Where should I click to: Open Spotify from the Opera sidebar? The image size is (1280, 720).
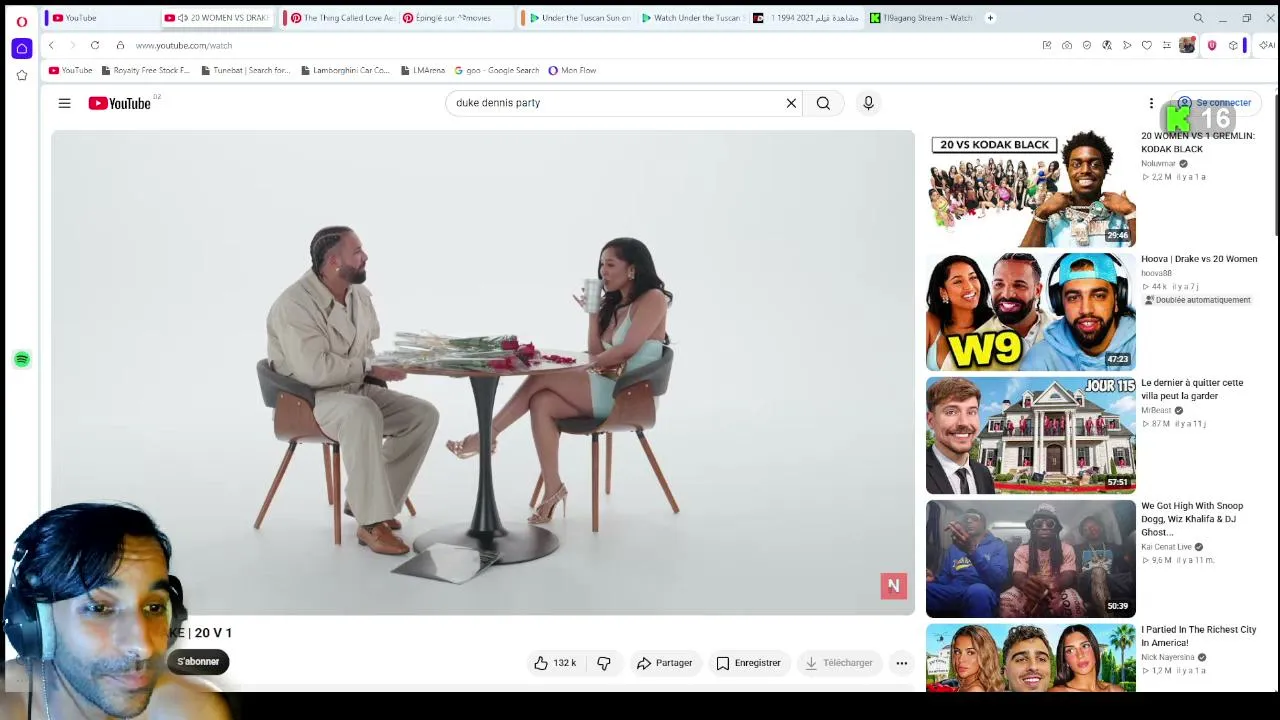(x=22, y=359)
